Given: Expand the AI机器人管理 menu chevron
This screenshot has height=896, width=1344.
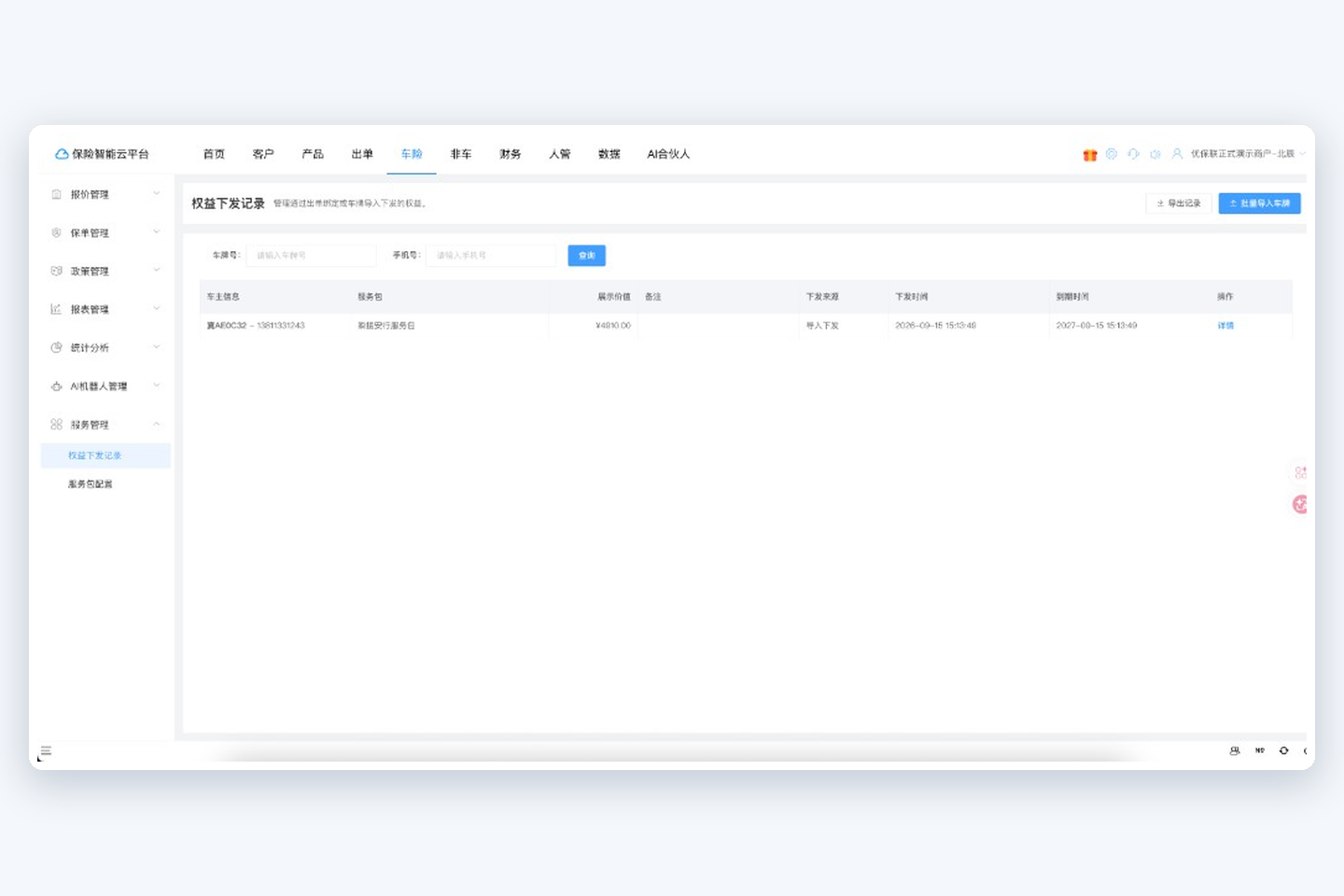Looking at the screenshot, I should tap(157, 385).
